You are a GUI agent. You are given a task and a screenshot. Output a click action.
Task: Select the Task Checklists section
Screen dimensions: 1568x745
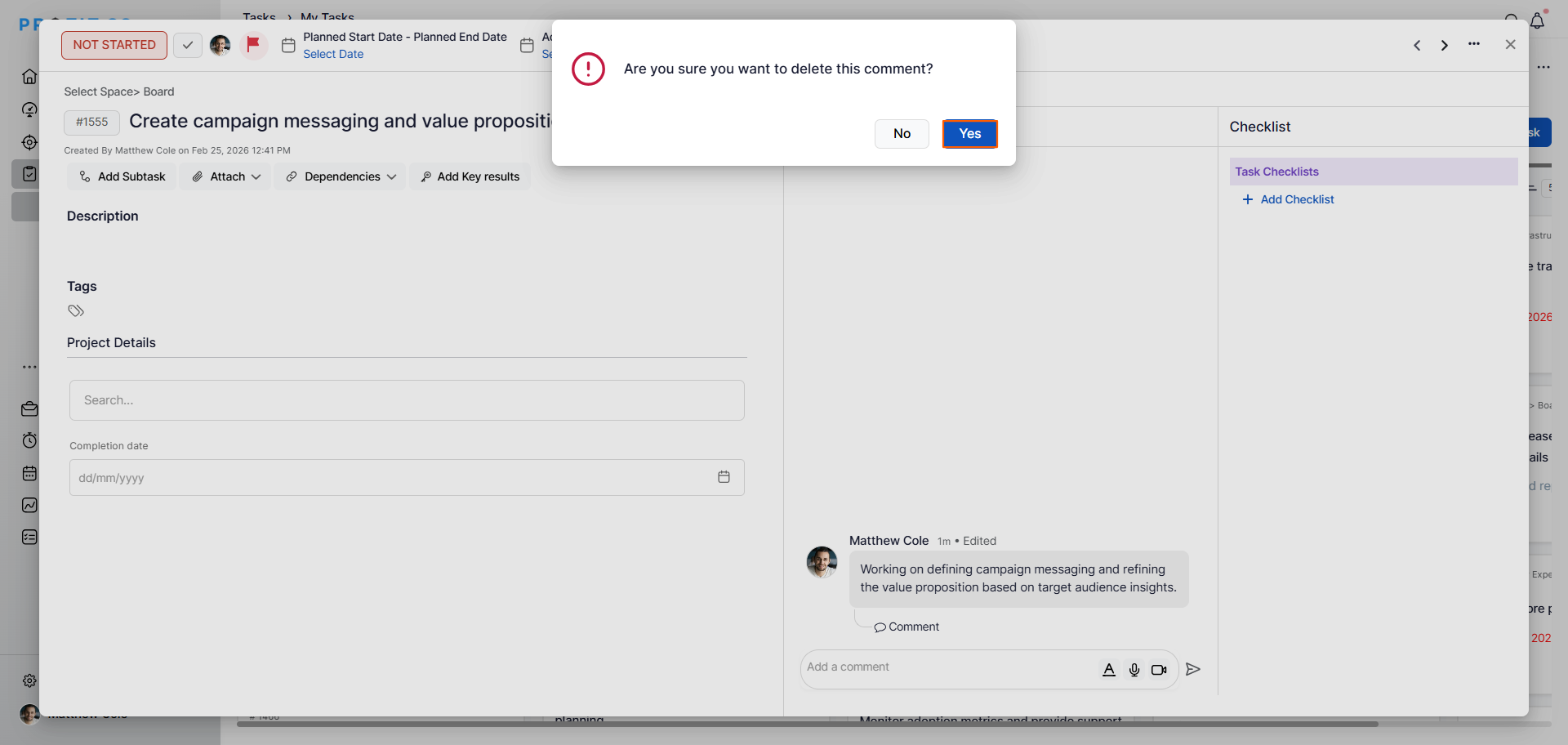(1374, 172)
